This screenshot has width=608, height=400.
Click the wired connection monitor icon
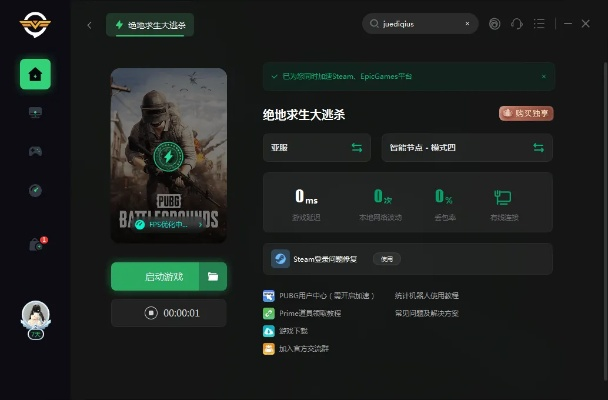tap(502, 197)
